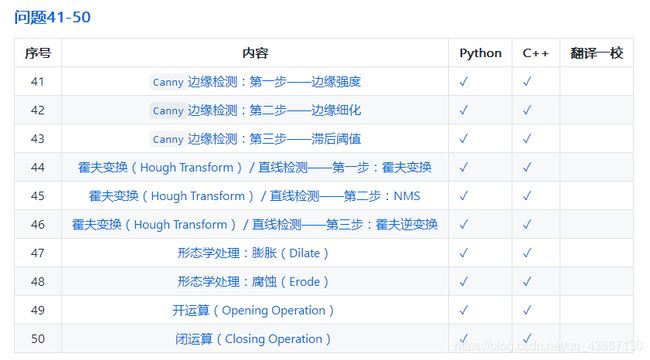
Task: Click the C++ checkmark for question 46
Action: 527,224
